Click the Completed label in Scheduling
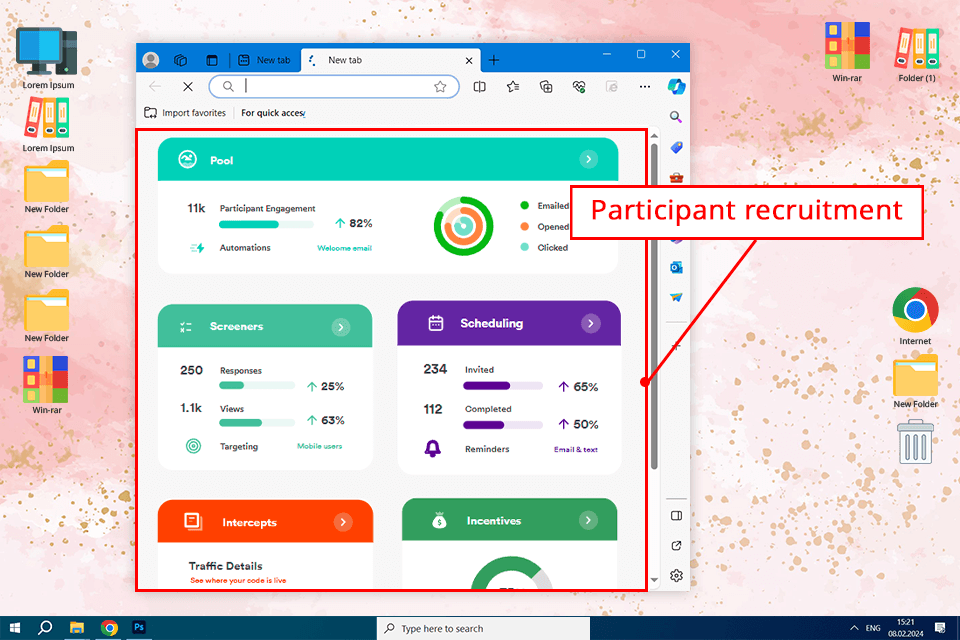Screen dimensions: 960x640 click(488, 409)
